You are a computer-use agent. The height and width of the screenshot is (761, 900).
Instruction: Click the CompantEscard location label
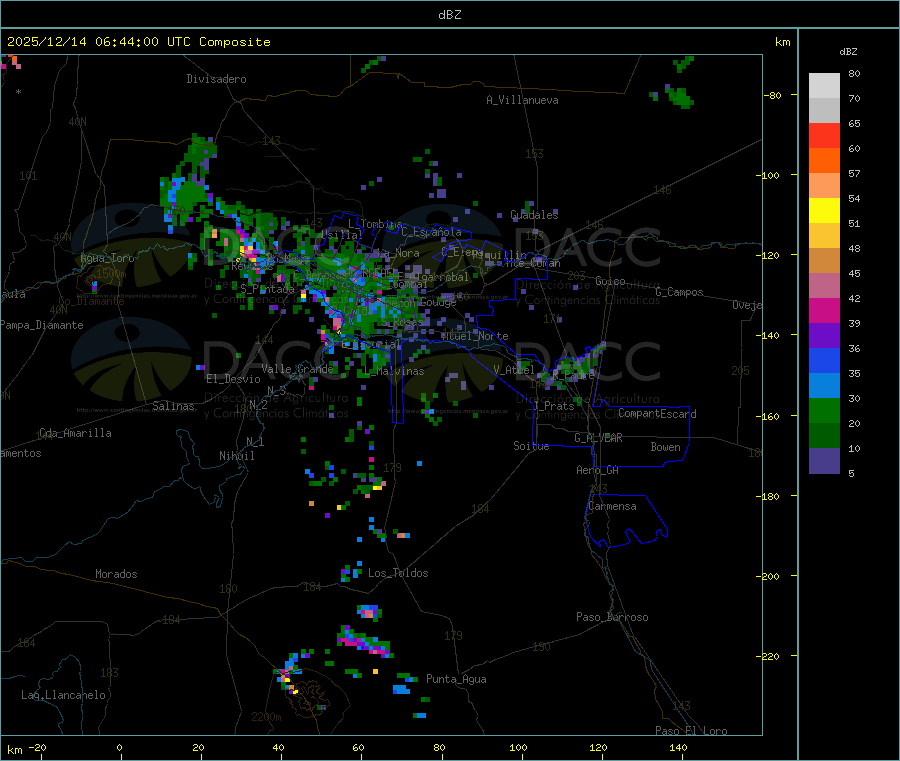pos(657,414)
